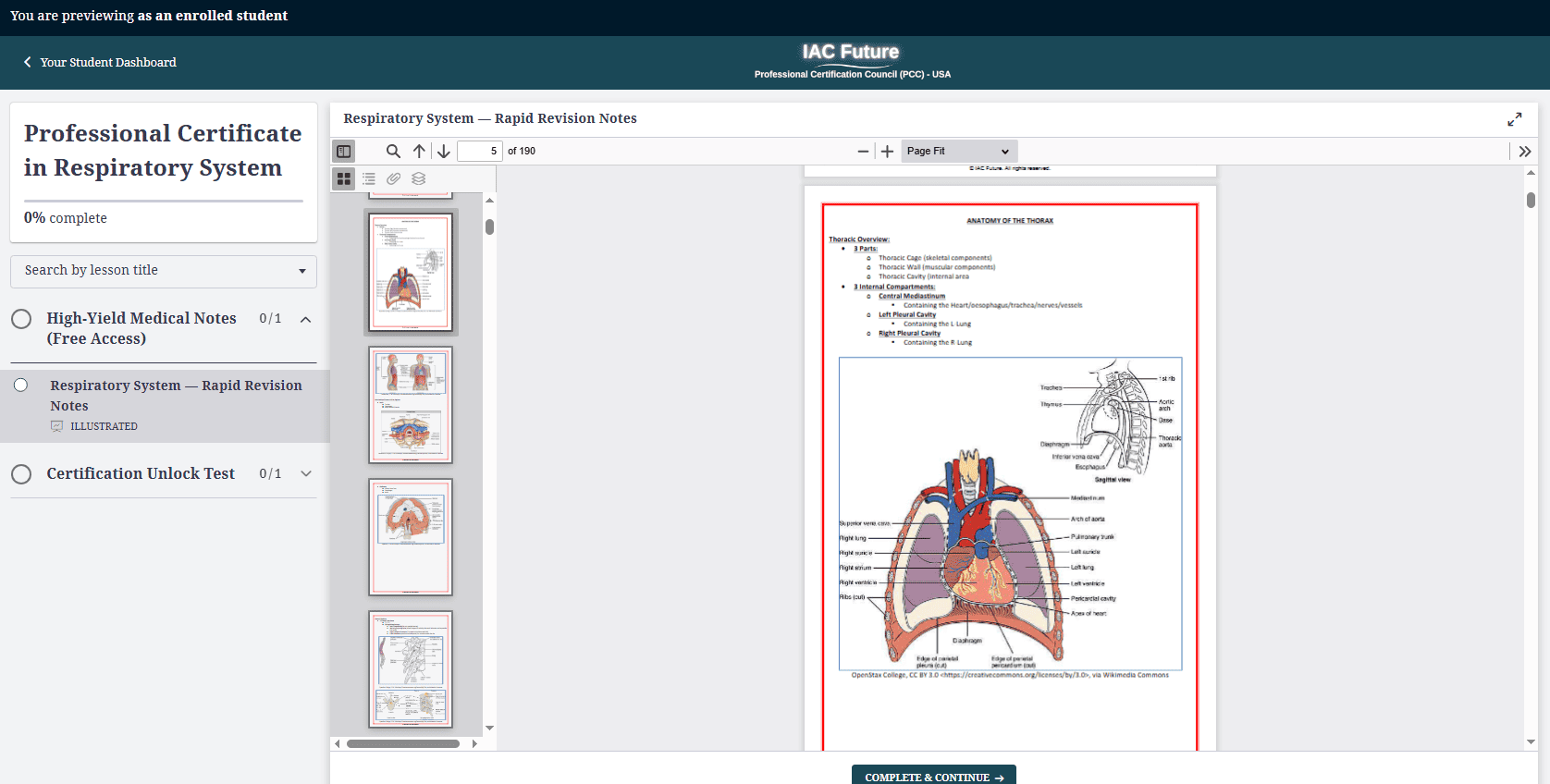Show document outline view in sidebar
Screen dimensions: 1550x784
[x=369, y=178]
